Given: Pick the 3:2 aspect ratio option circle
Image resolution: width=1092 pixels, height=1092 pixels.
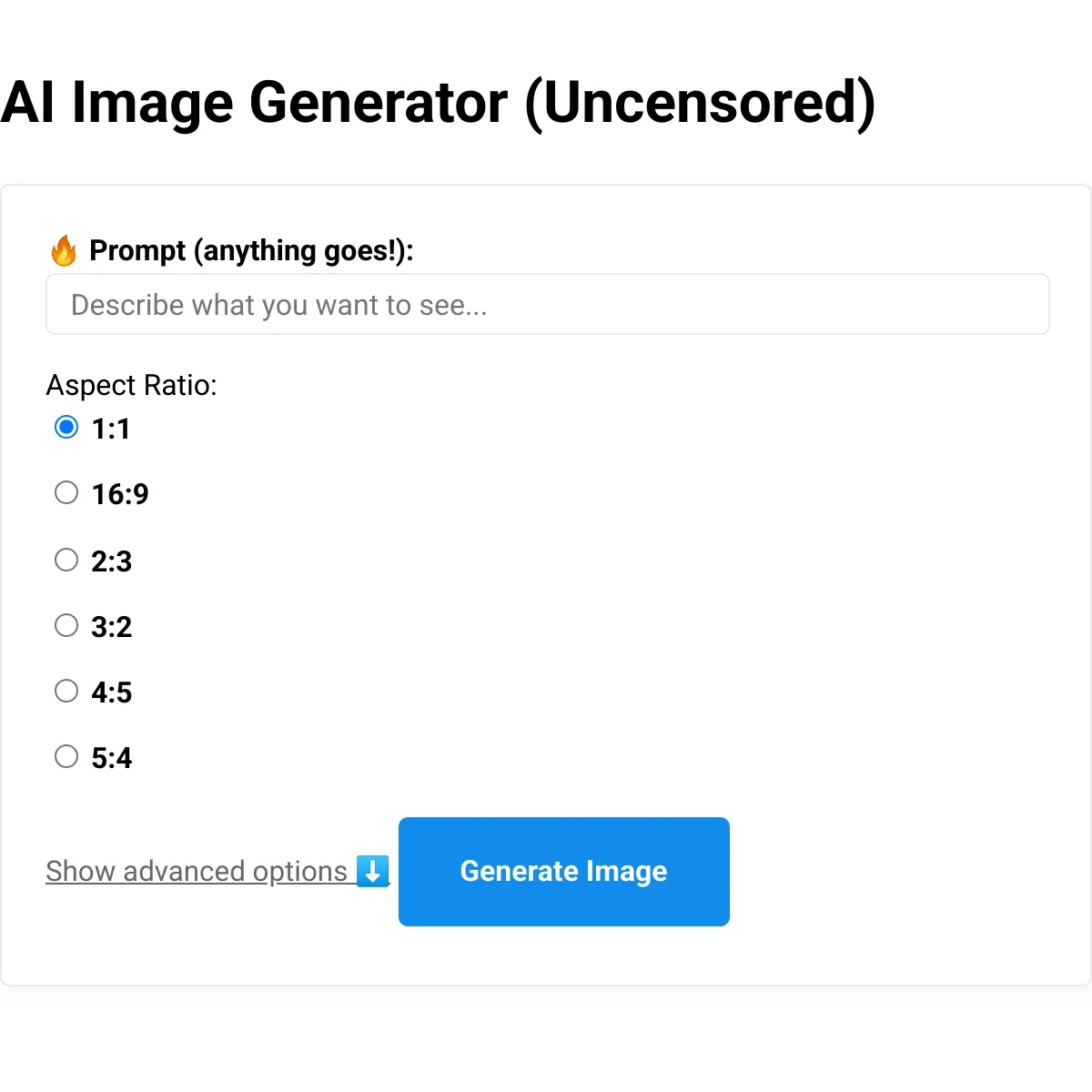Looking at the screenshot, I should point(66,625).
